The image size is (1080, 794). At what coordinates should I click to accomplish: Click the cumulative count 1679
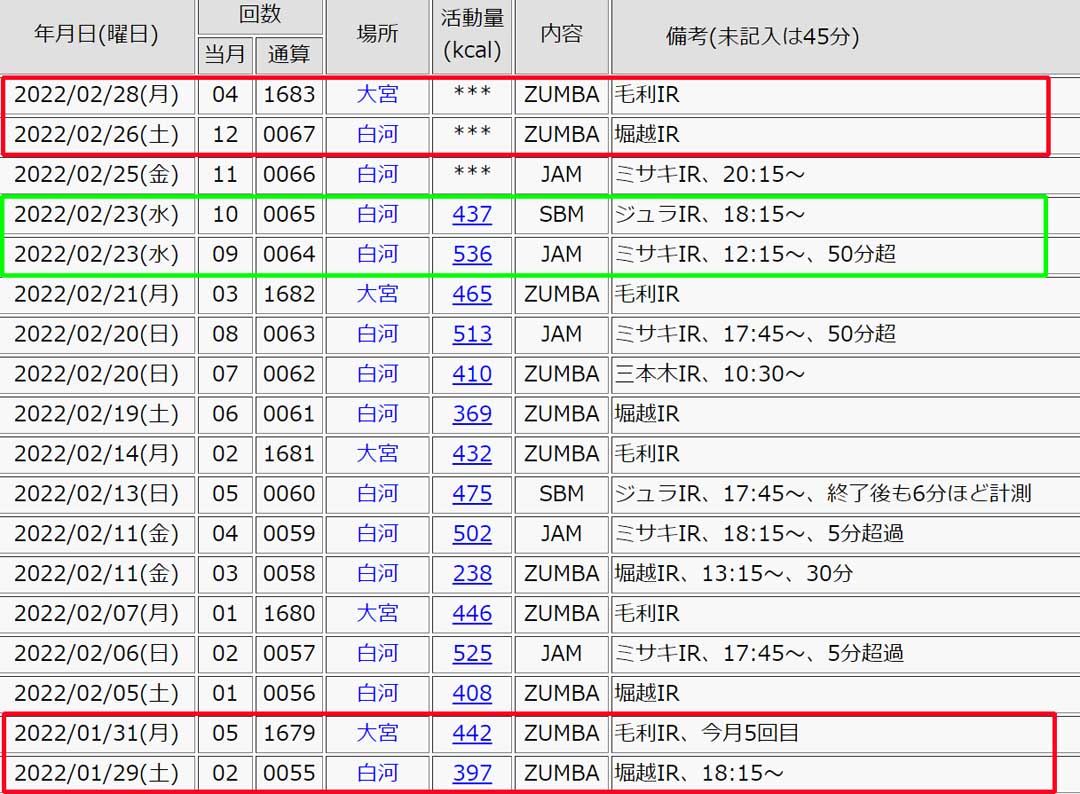[289, 733]
